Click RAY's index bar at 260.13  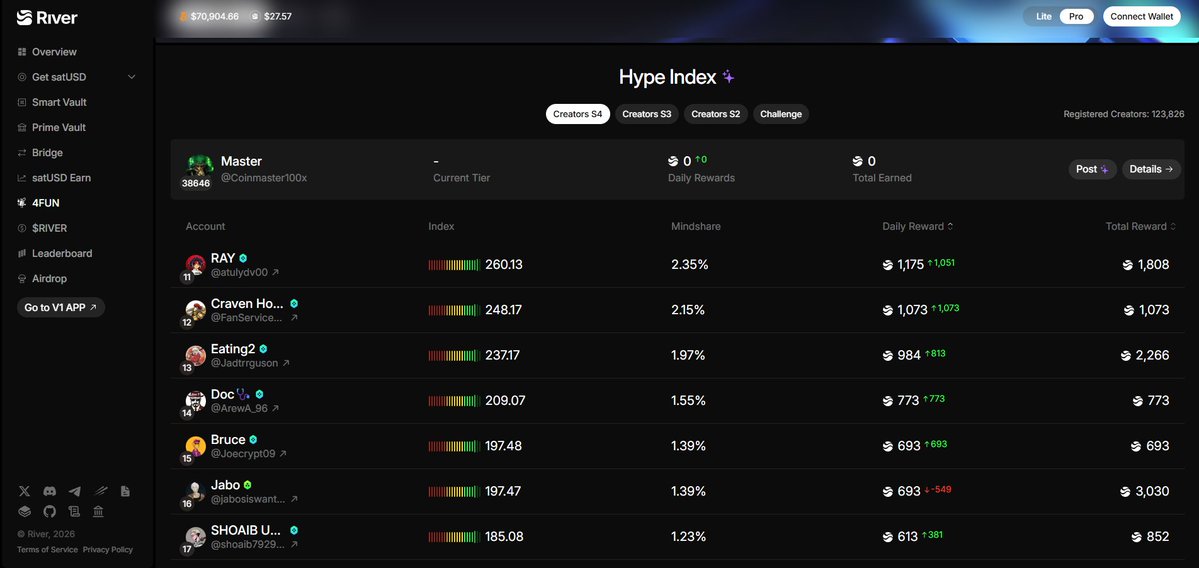[454, 265]
